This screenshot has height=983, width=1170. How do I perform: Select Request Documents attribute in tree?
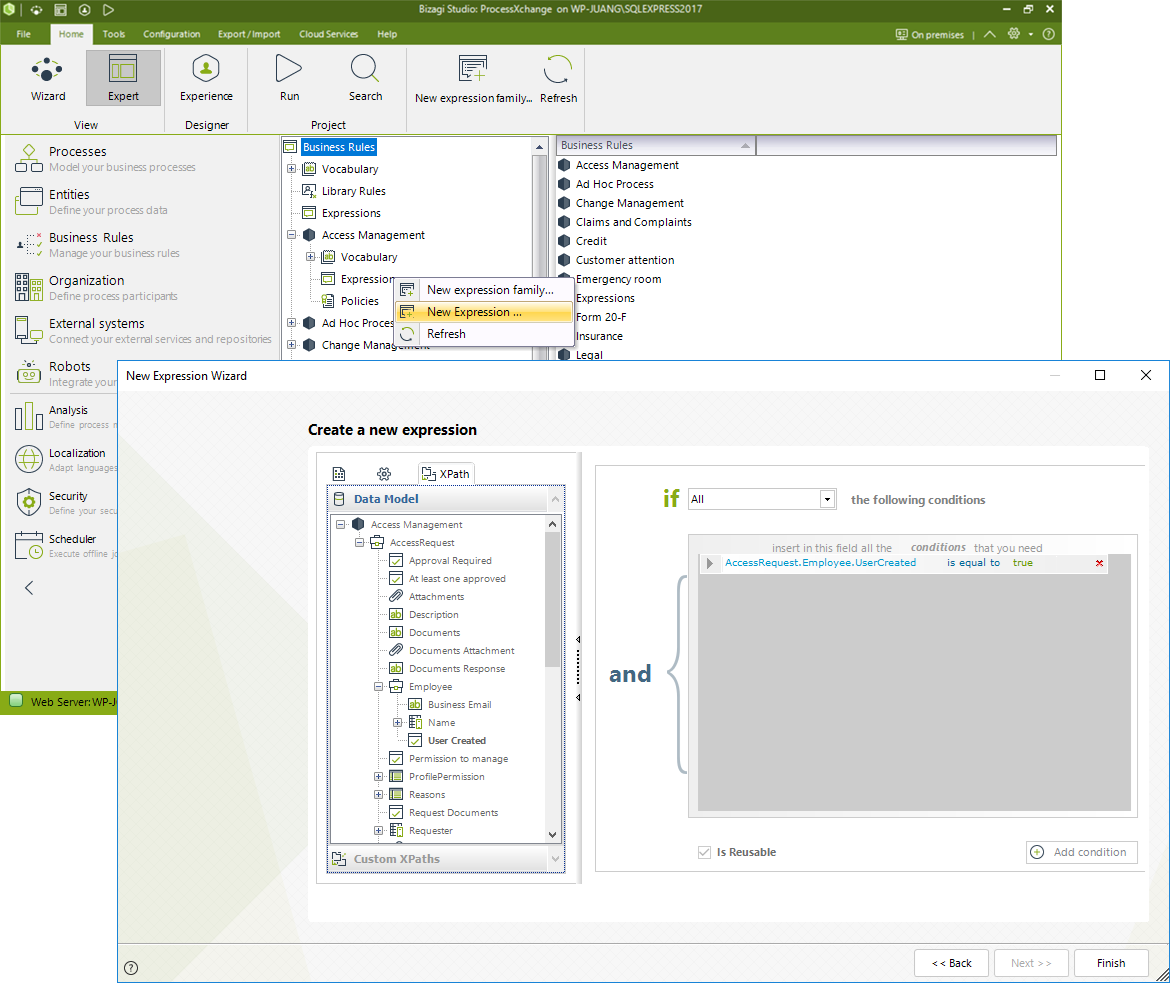click(x=453, y=813)
